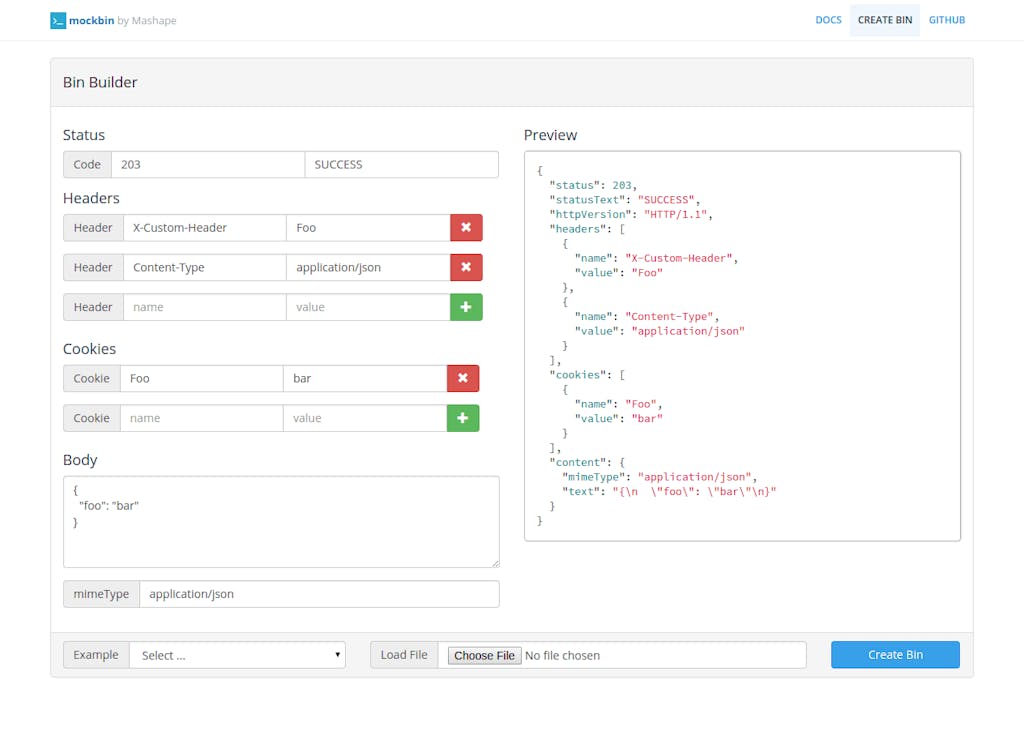Click the Choose File button
1024x748 pixels.
[484, 655]
